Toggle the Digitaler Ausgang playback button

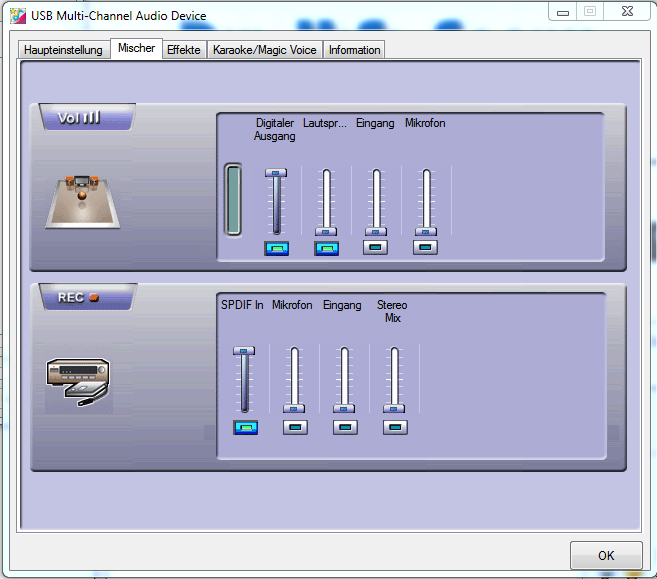276,248
